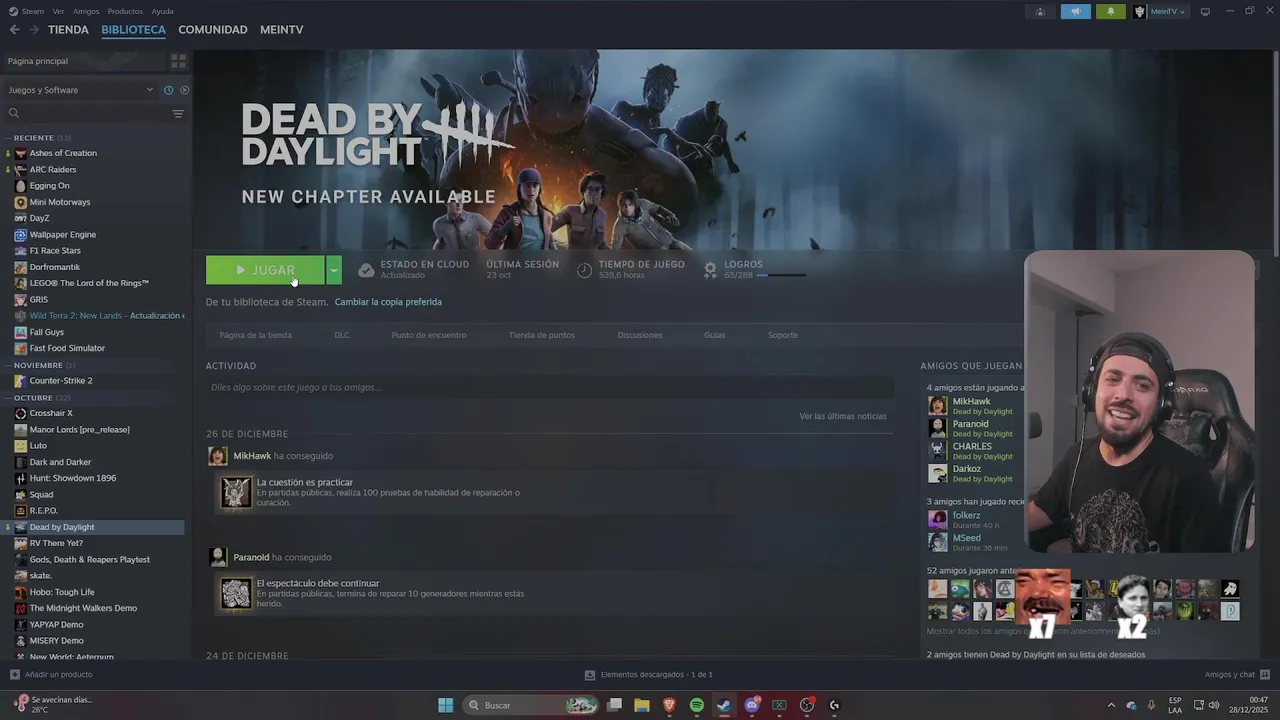This screenshot has height=720, width=1280.
Task: Open achievements gear icon next to LOGROS
Action: tap(710, 270)
